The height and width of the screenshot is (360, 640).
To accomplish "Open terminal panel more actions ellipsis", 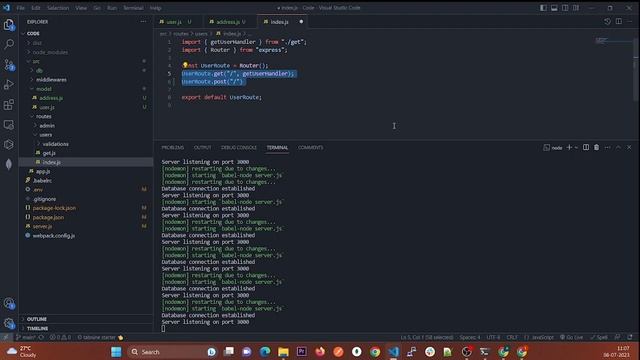I will pyautogui.click(x=607, y=147).
